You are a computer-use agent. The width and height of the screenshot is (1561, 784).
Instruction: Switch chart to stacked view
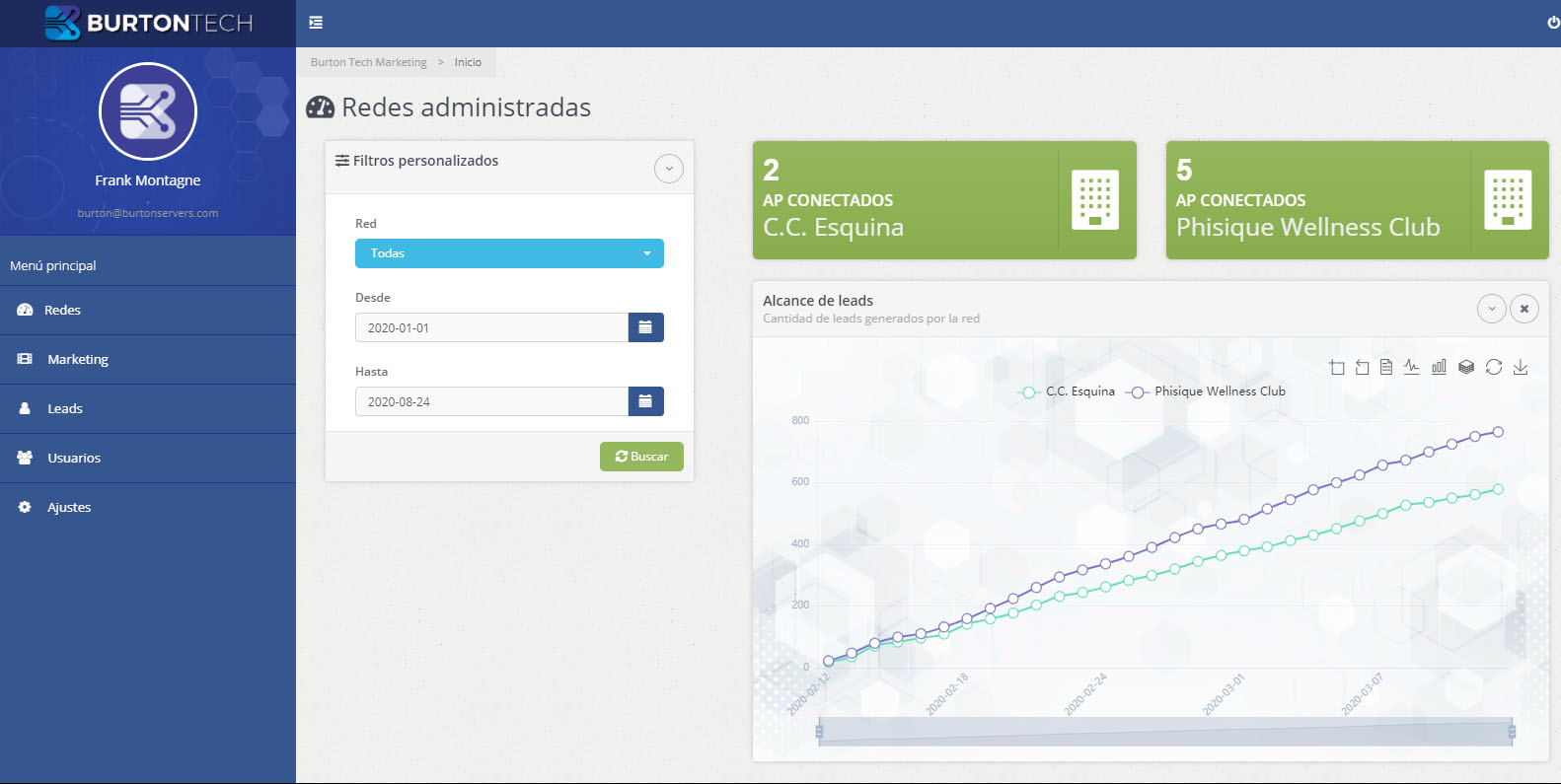pyautogui.click(x=1466, y=368)
